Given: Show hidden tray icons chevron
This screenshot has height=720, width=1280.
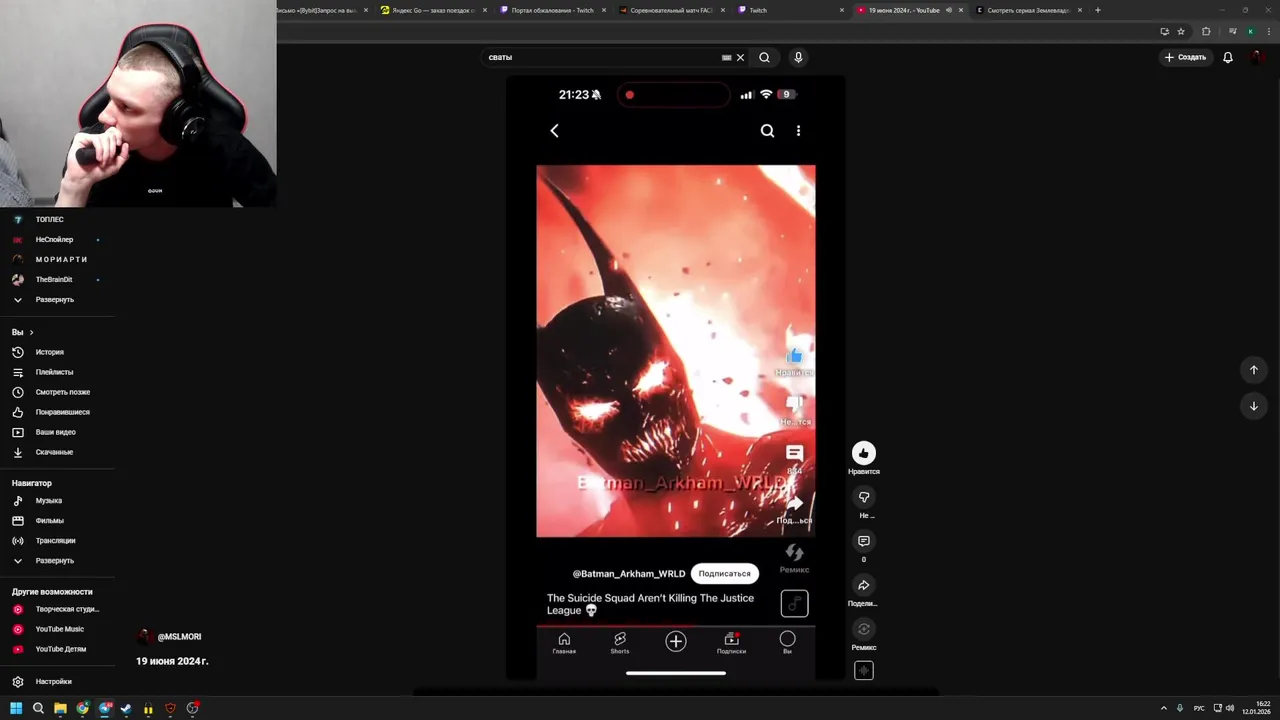Looking at the screenshot, I should [1162, 708].
